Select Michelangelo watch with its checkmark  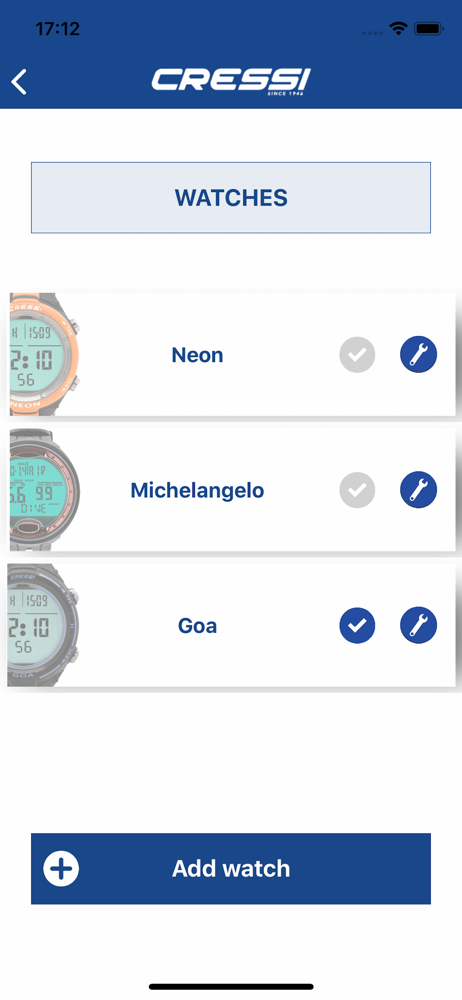357,490
